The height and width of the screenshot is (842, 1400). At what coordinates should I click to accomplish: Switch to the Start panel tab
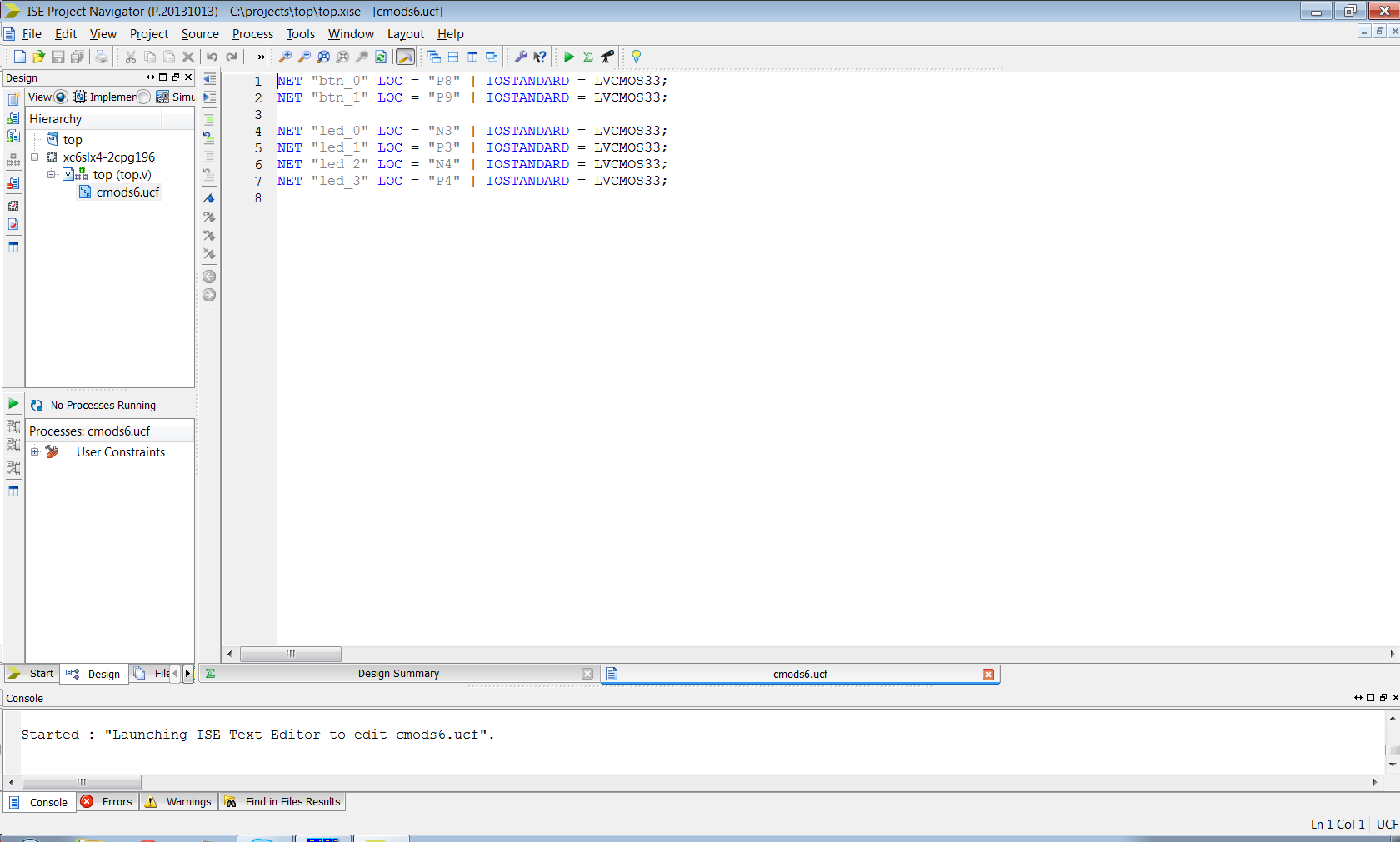click(32, 674)
